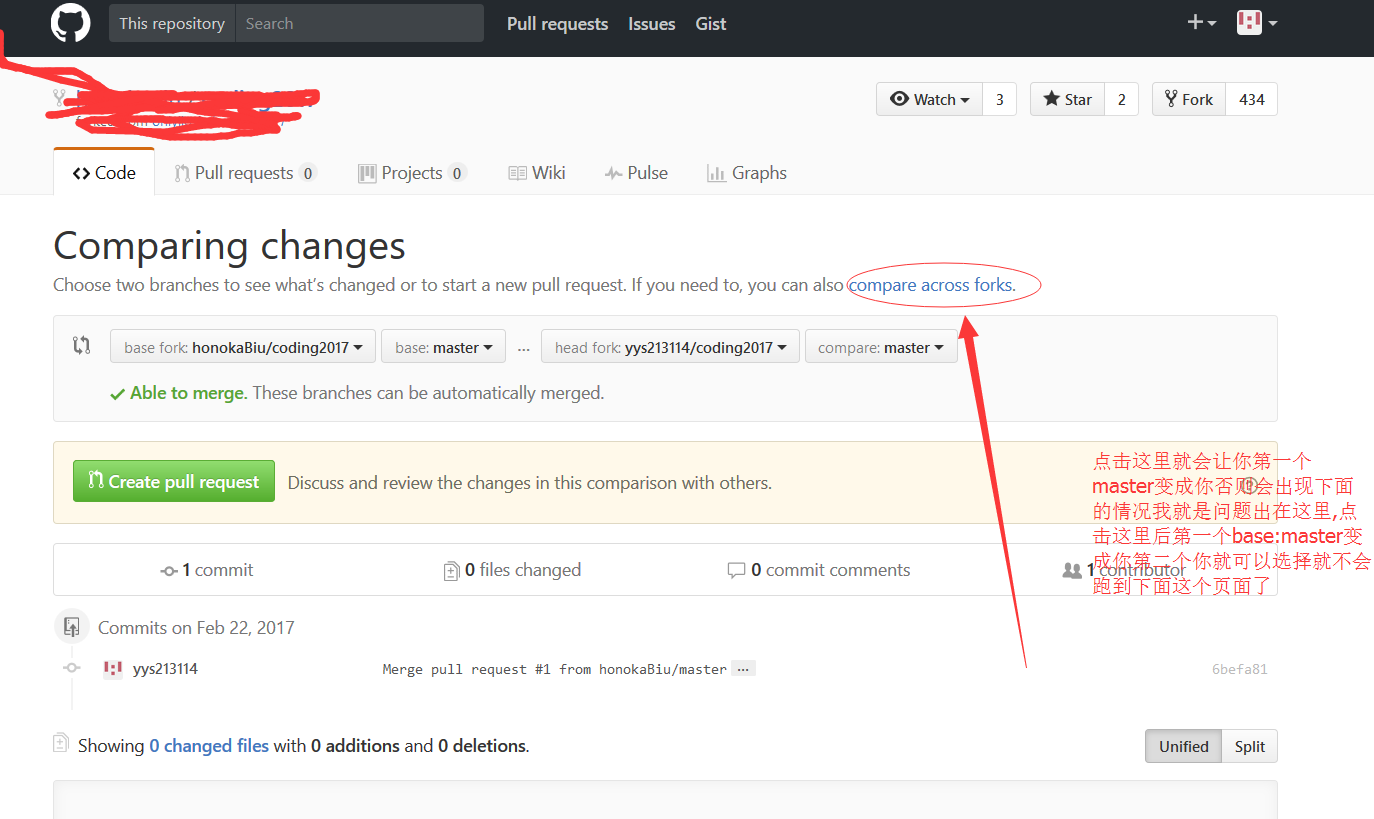Click the Search input field
This screenshot has height=819, width=1374.
point(359,23)
